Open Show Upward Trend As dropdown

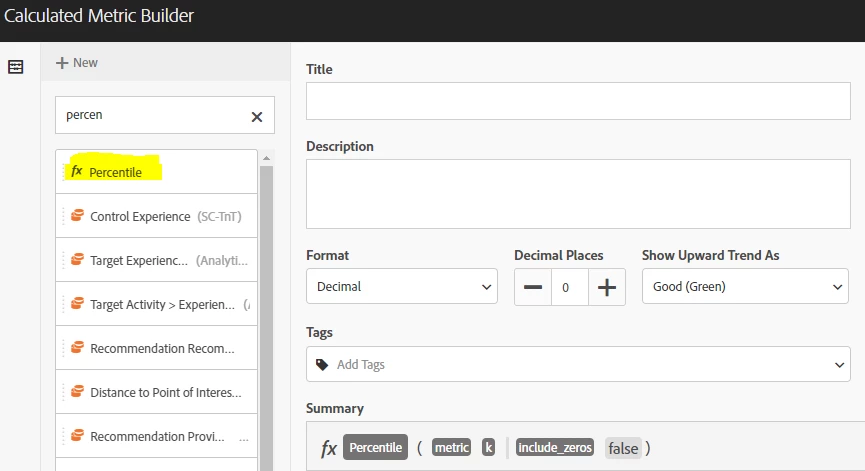coord(745,286)
